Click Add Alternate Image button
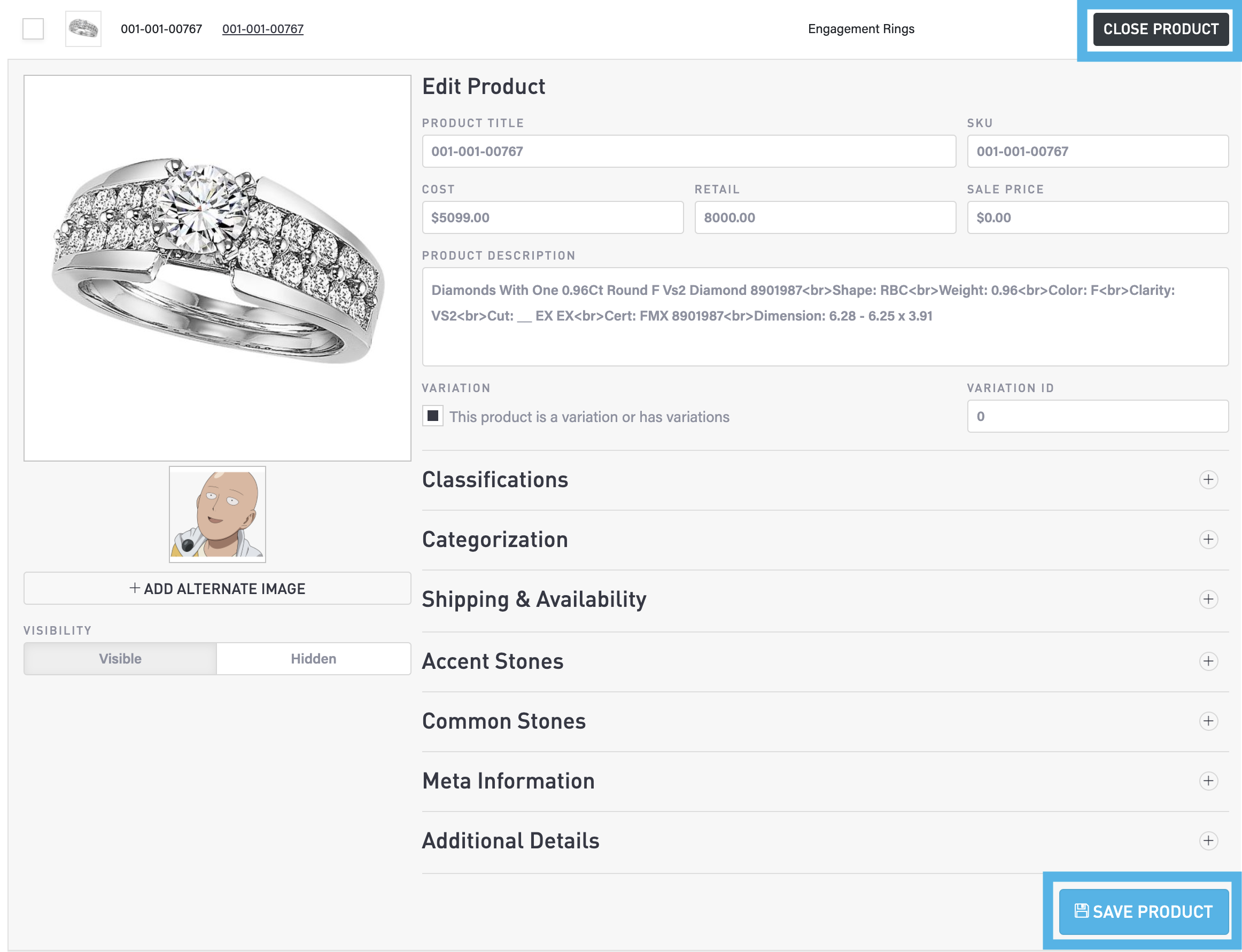 (217, 588)
